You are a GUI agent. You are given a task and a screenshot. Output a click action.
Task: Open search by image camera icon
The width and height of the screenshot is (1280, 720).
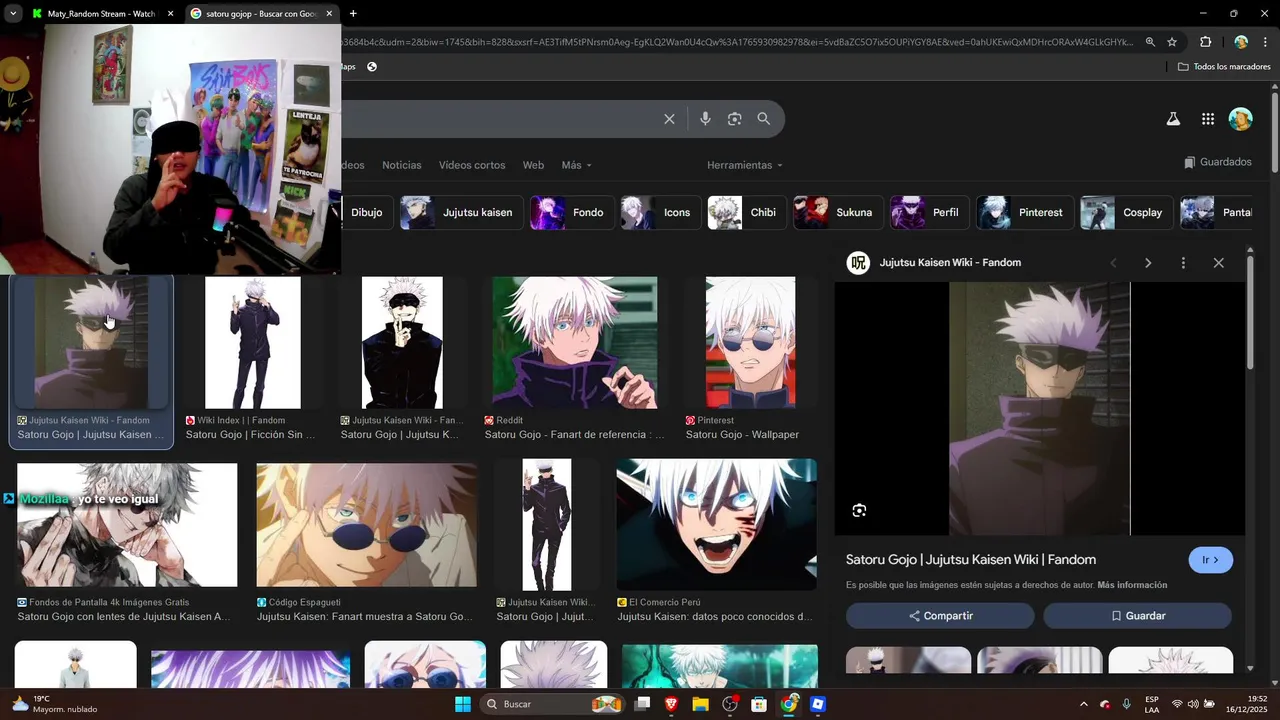pyautogui.click(x=734, y=119)
